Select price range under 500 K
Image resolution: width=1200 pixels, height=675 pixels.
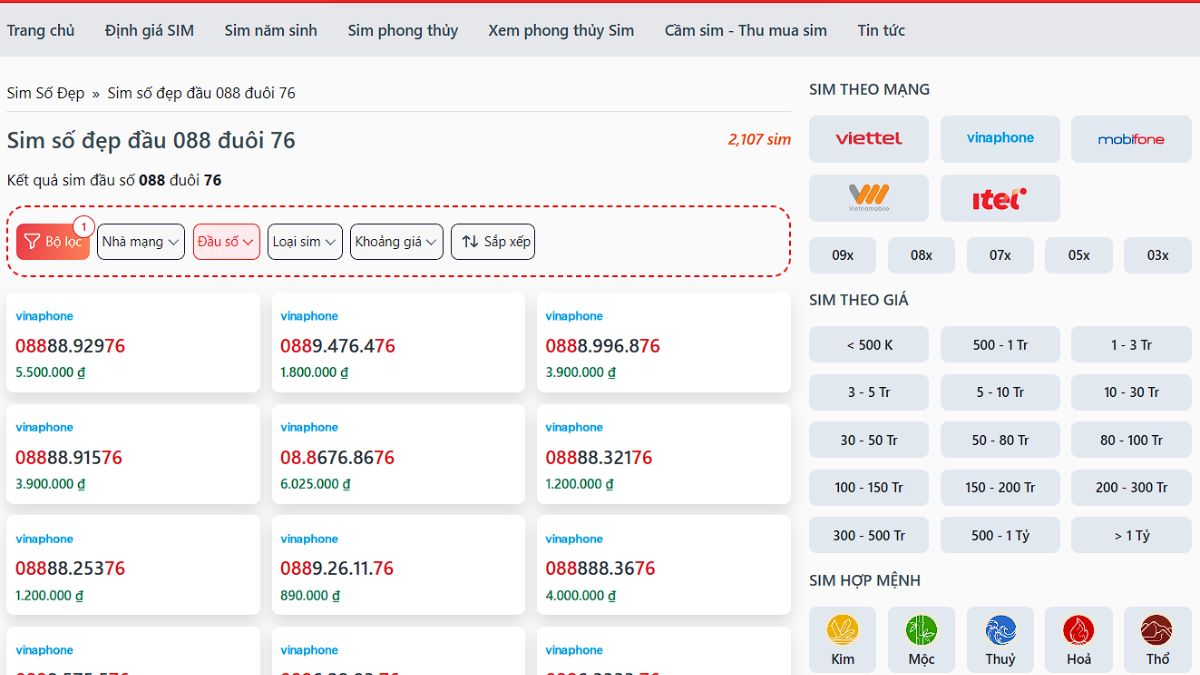point(869,345)
